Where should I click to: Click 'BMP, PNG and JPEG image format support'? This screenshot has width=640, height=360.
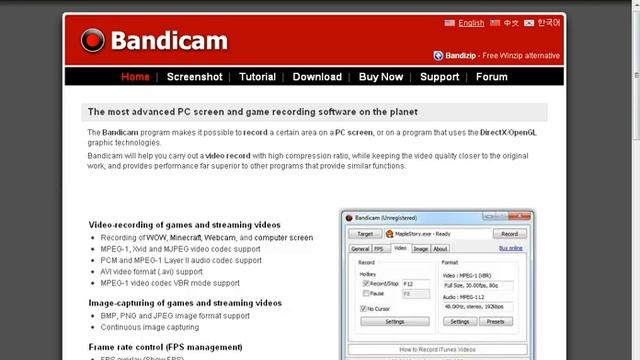pyautogui.click(x=175, y=316)
